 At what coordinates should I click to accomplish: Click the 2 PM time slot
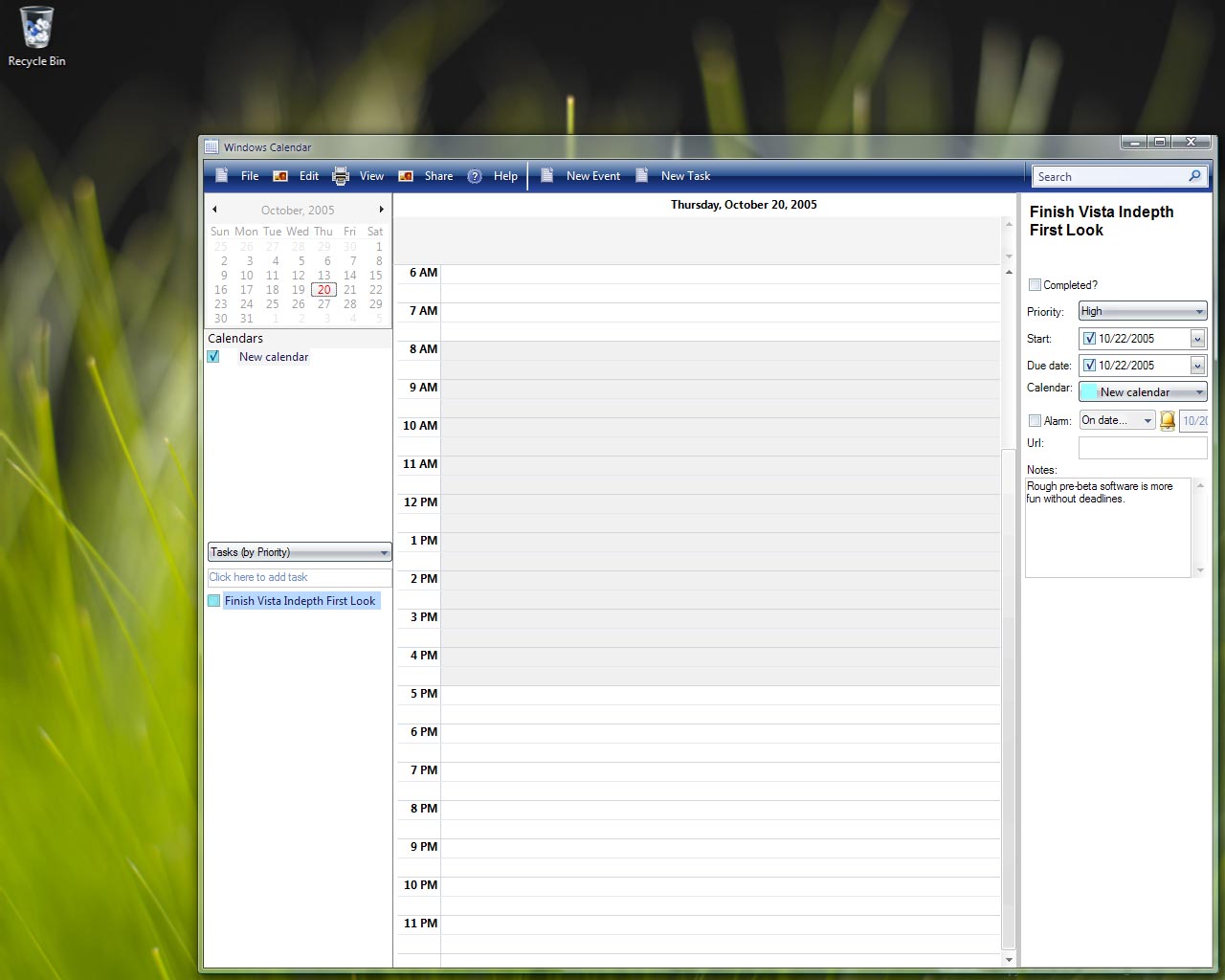pos(720,590)
